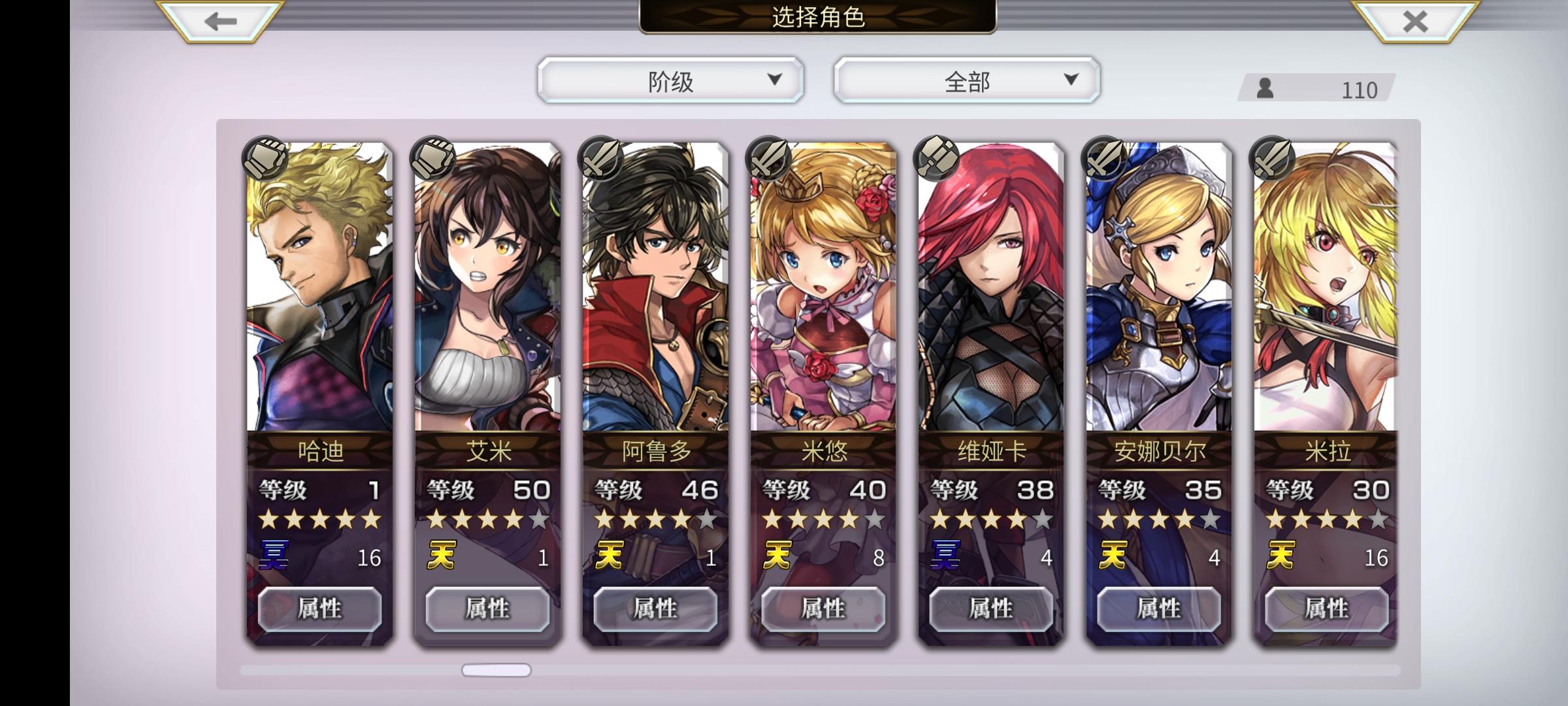Tap the sword class icon on 阿鲁多 card

[600, 158]
